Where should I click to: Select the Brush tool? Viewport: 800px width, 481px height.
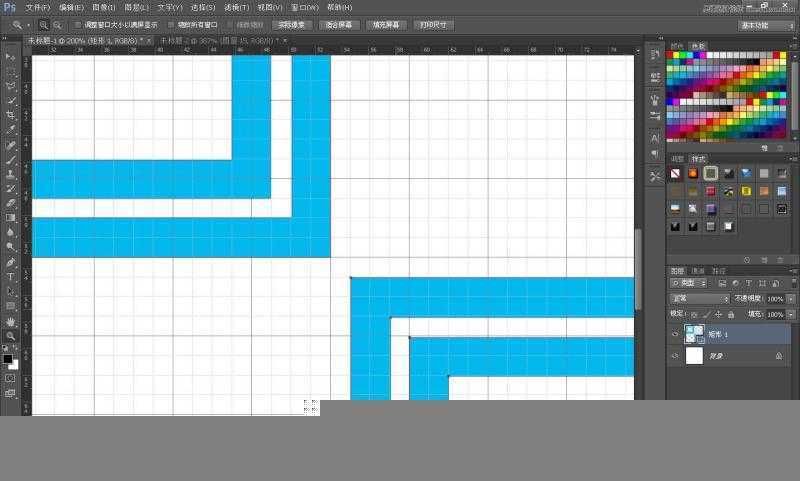click(10, 160)
